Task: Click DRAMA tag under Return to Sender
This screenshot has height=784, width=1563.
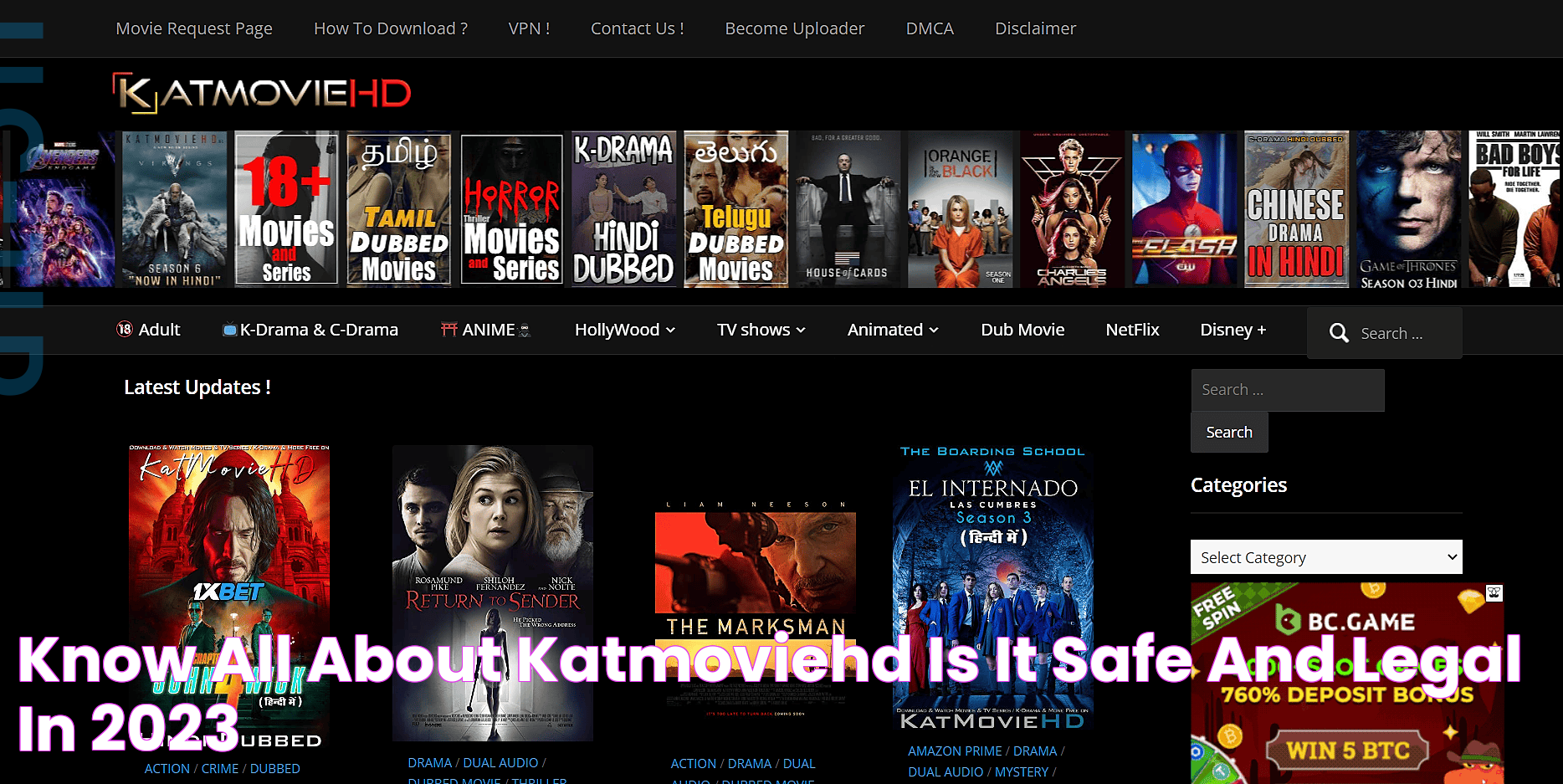Action: click(x=430, y=763)
